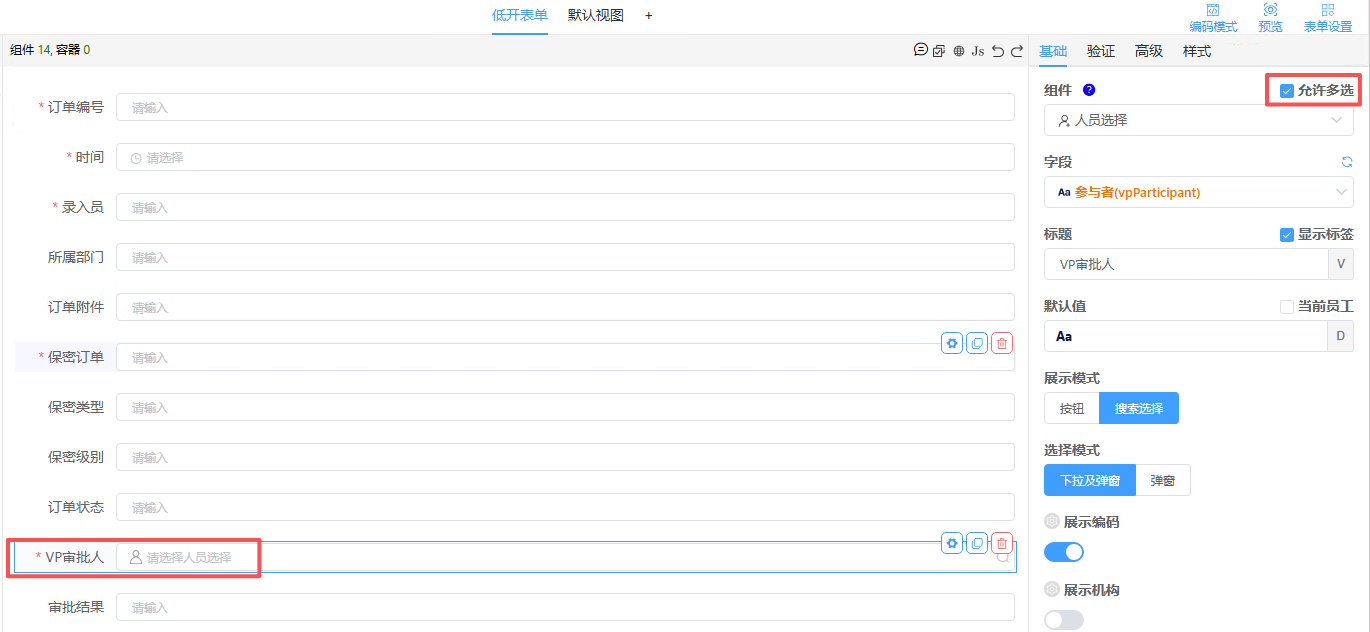1370x632 pixels.
Task: Open the 字段 field dropdown showing 参与者(vpParticipant)
Action: (x=1198, y=192)
